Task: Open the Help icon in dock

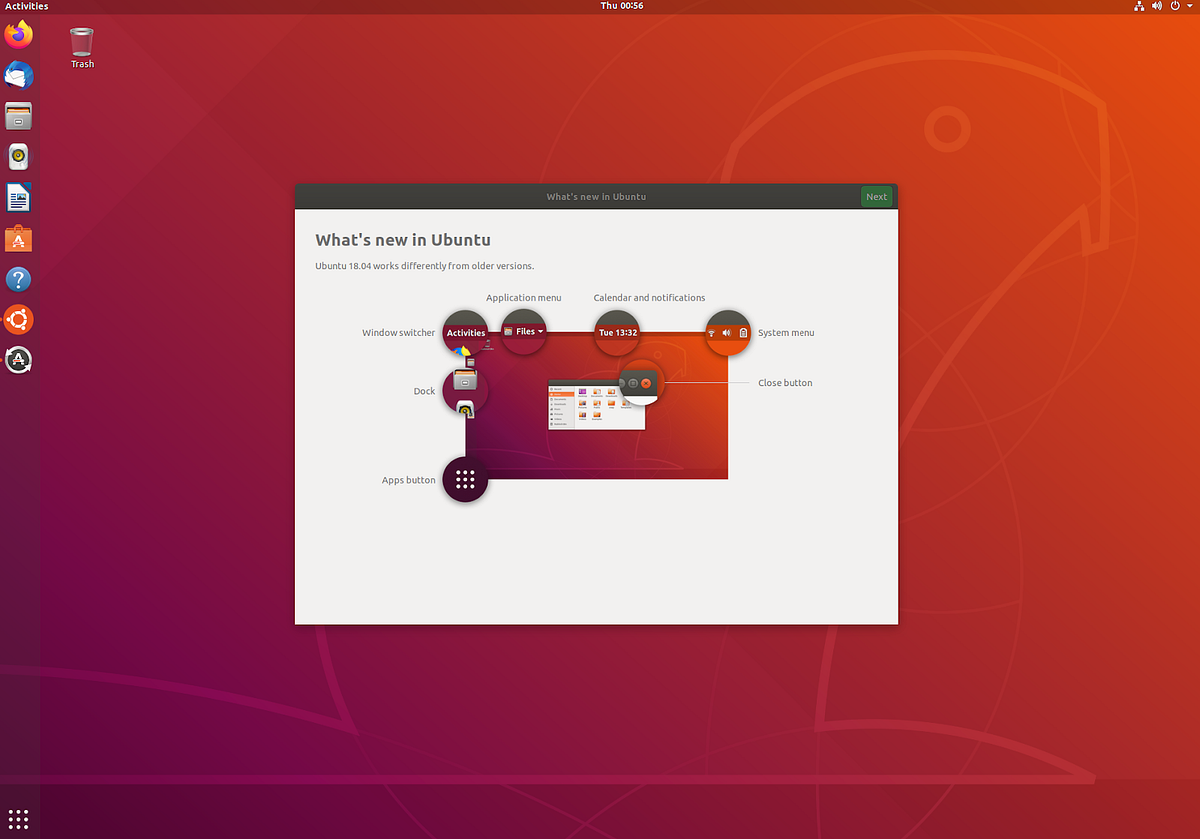Action: tap(19, 280)
